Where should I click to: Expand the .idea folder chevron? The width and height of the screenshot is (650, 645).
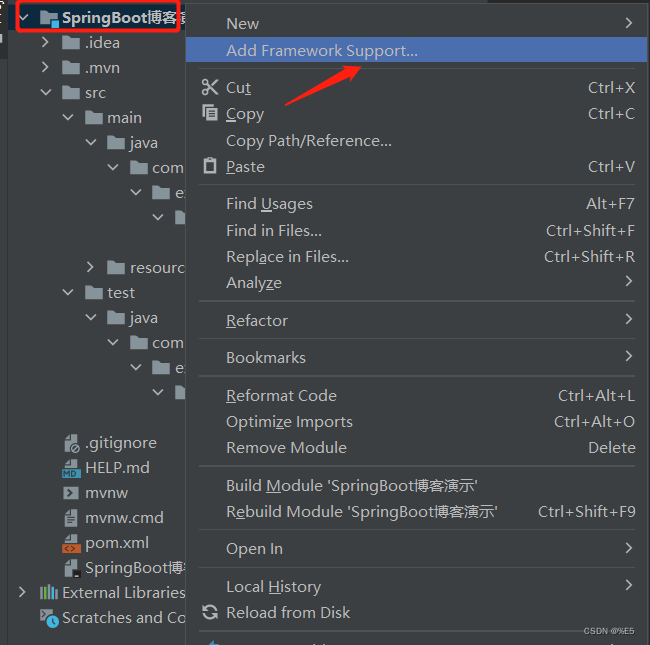(x=45, y=42)
